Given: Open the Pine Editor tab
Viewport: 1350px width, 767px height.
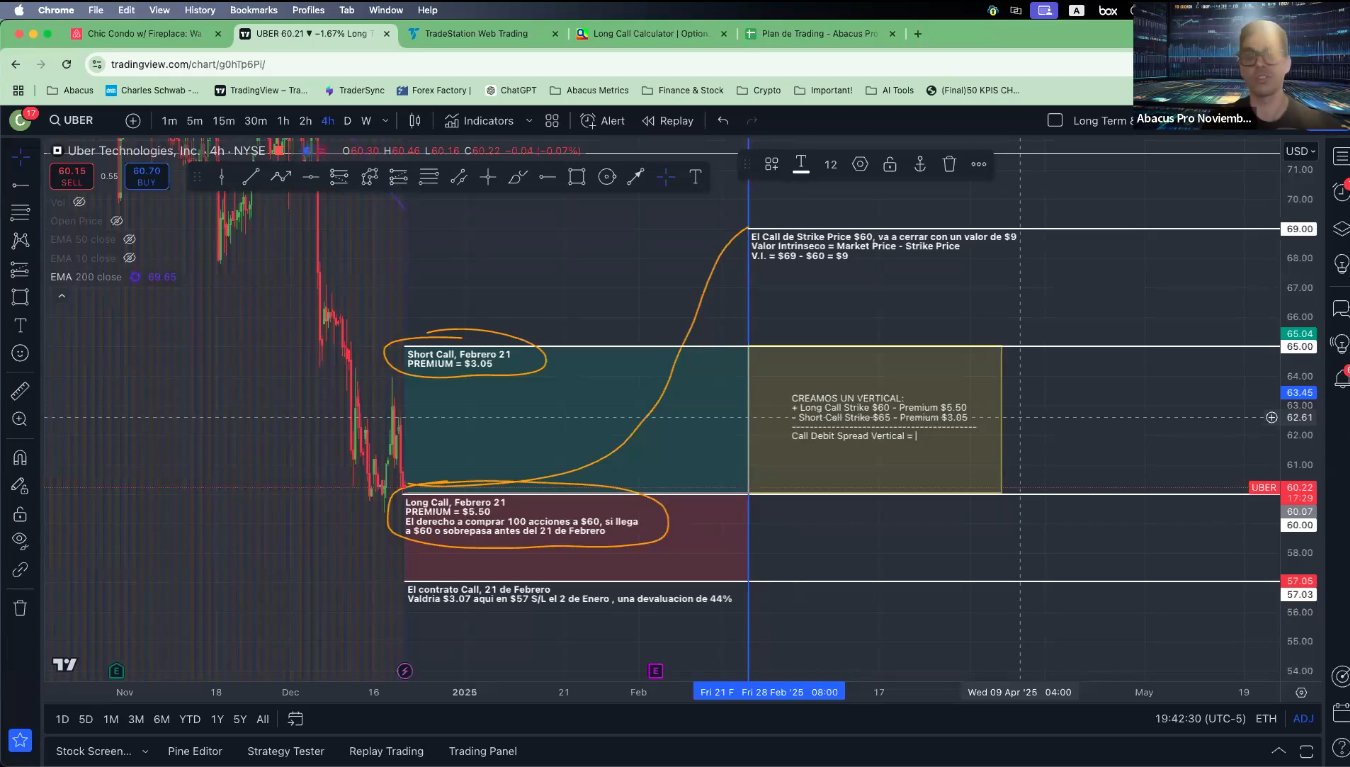Looking at the screenshot, I should tap(195, 751).
